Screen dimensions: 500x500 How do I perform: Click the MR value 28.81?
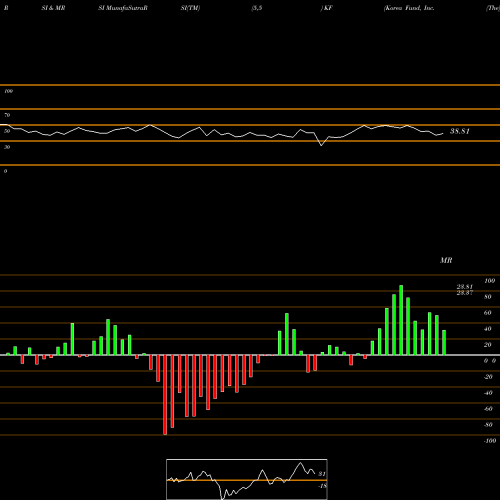click(465, 287)
